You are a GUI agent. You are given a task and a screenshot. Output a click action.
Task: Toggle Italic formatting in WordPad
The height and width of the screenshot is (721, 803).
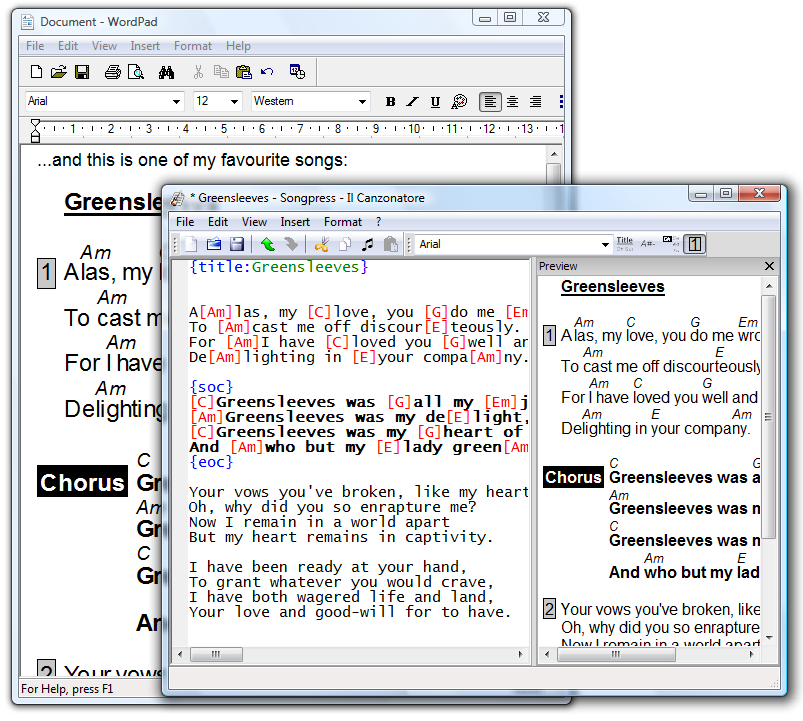412,102
